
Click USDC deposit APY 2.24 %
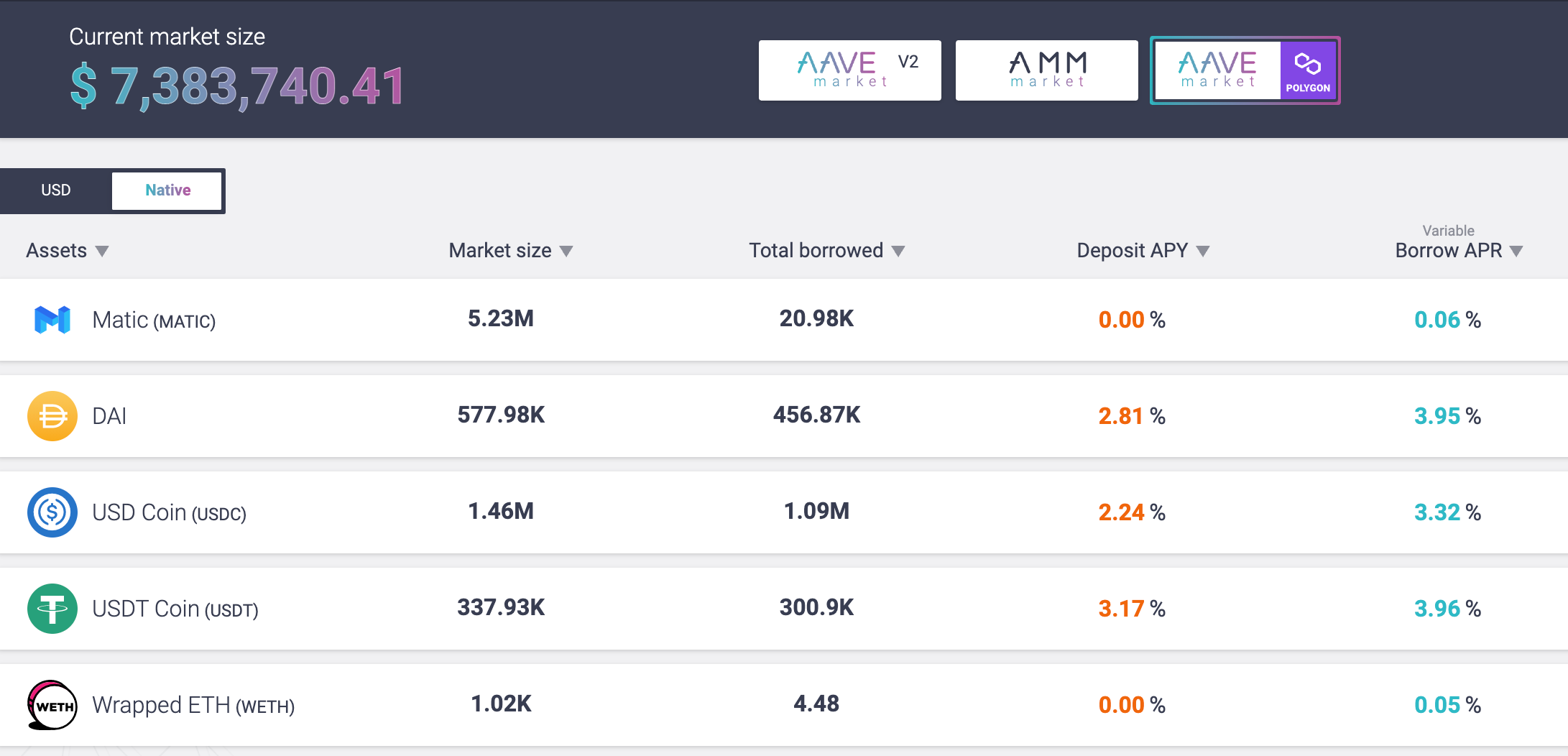coord(1132,512)
